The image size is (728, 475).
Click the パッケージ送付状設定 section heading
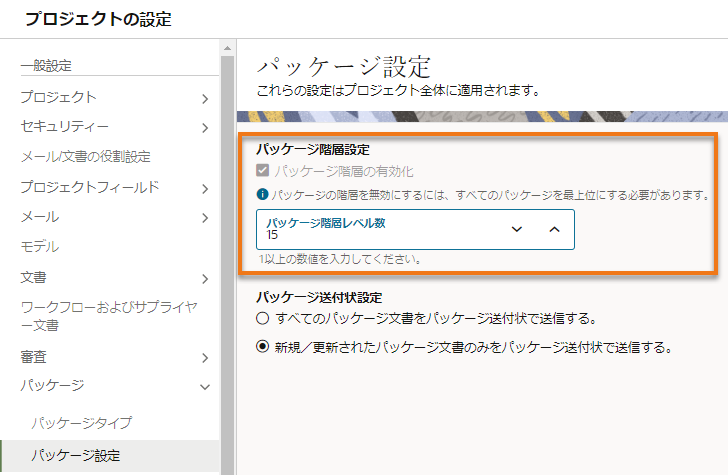pos(319,297)
